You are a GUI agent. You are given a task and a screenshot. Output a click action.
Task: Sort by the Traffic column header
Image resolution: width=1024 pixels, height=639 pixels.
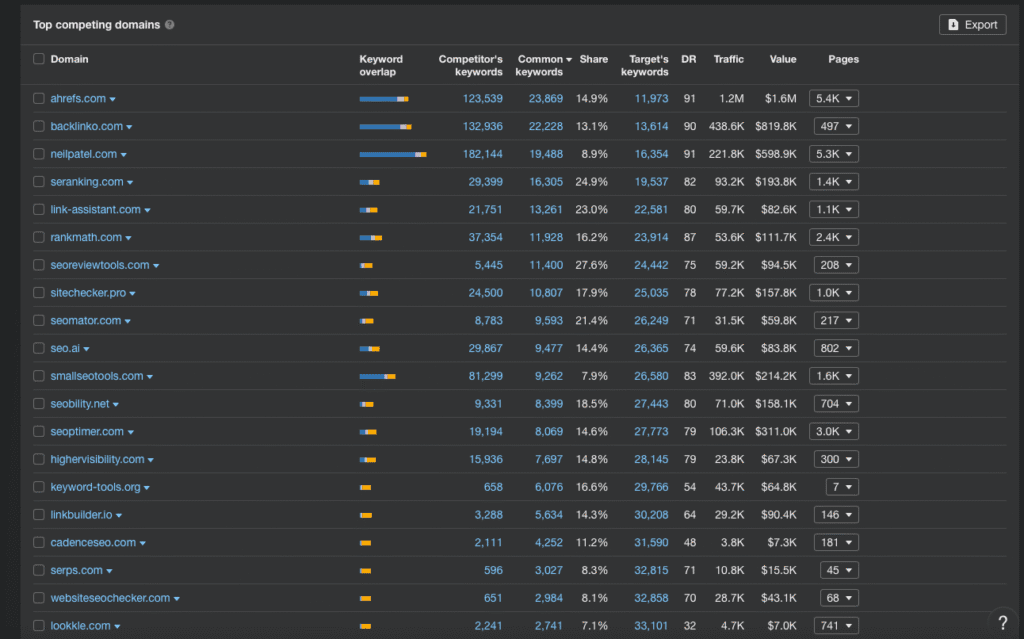pyautogui.click(x=728, y=59)
